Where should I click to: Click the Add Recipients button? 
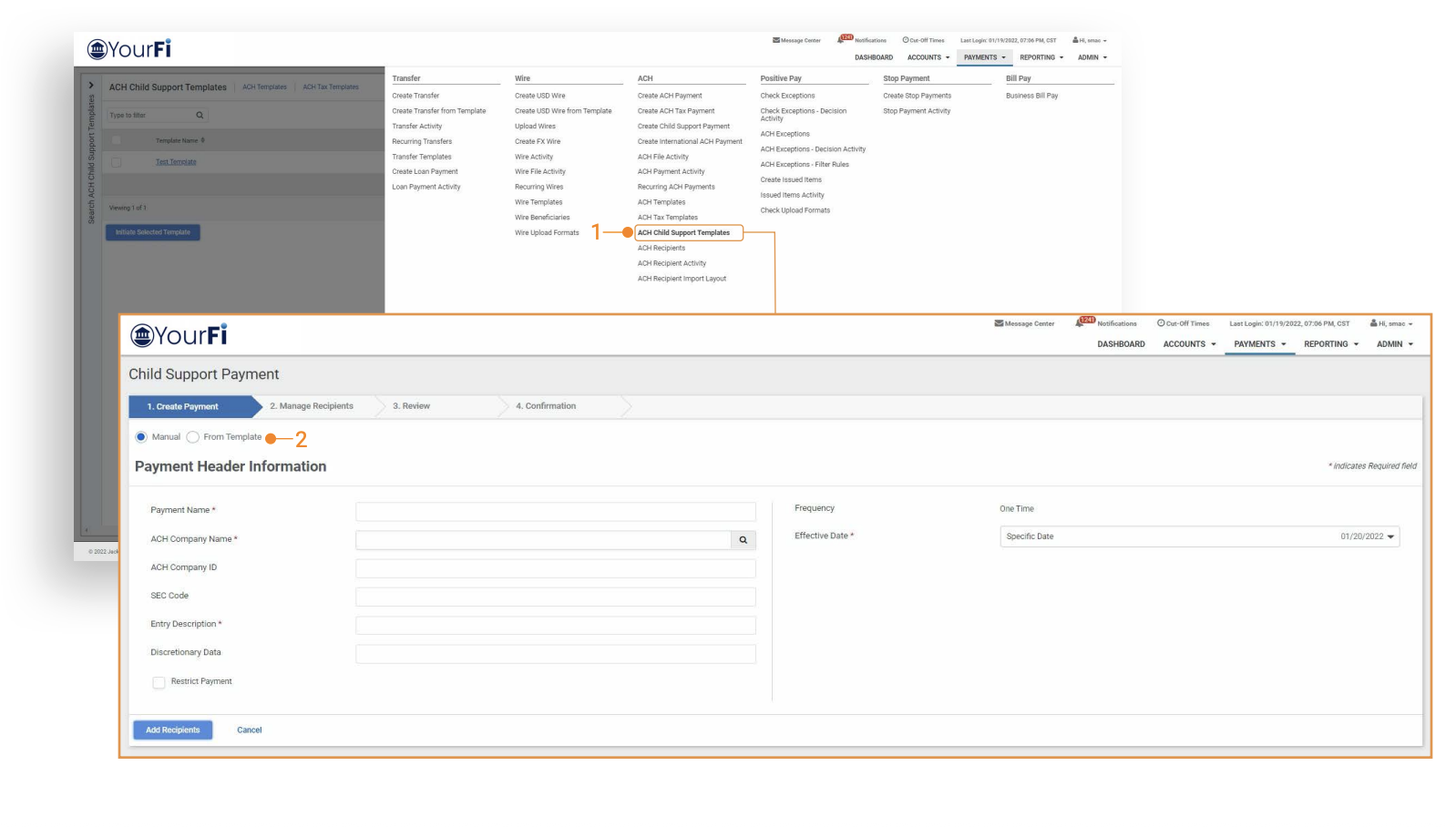(x=173, y=730)
